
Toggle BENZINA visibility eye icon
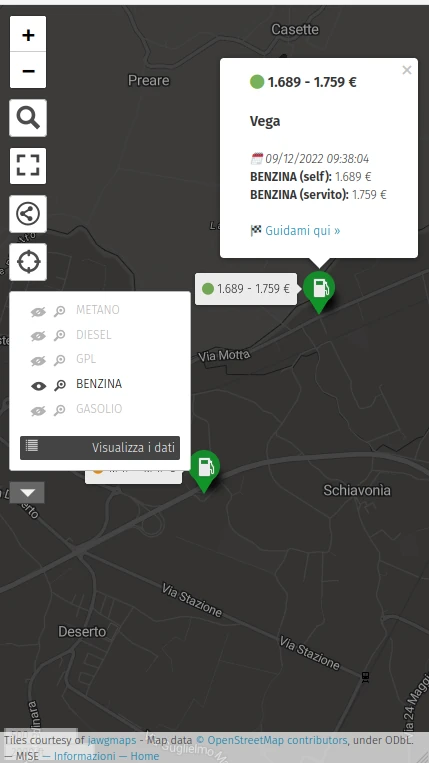(x=38, y=386)
